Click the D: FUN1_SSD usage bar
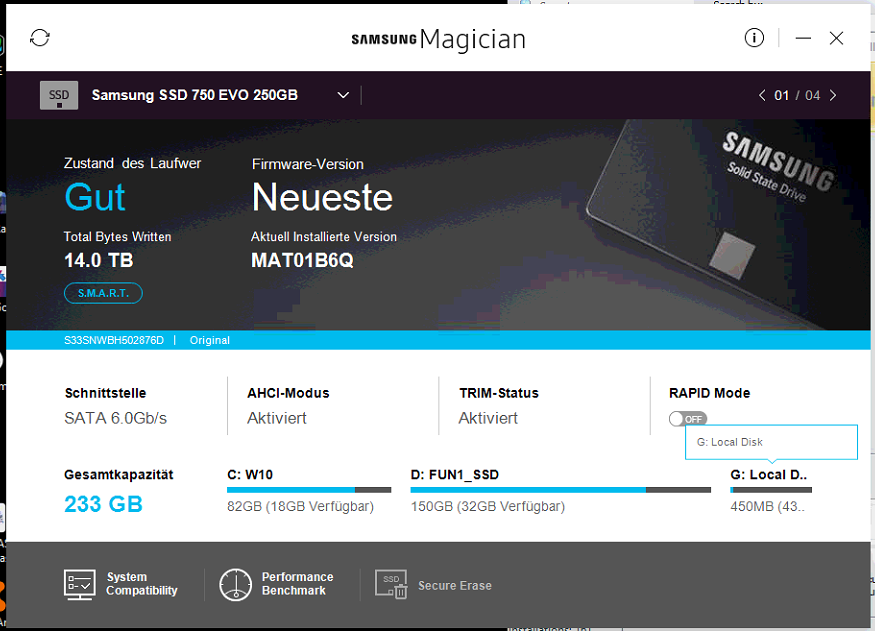Viewport: 875px width, 631px height. [561, 490]
